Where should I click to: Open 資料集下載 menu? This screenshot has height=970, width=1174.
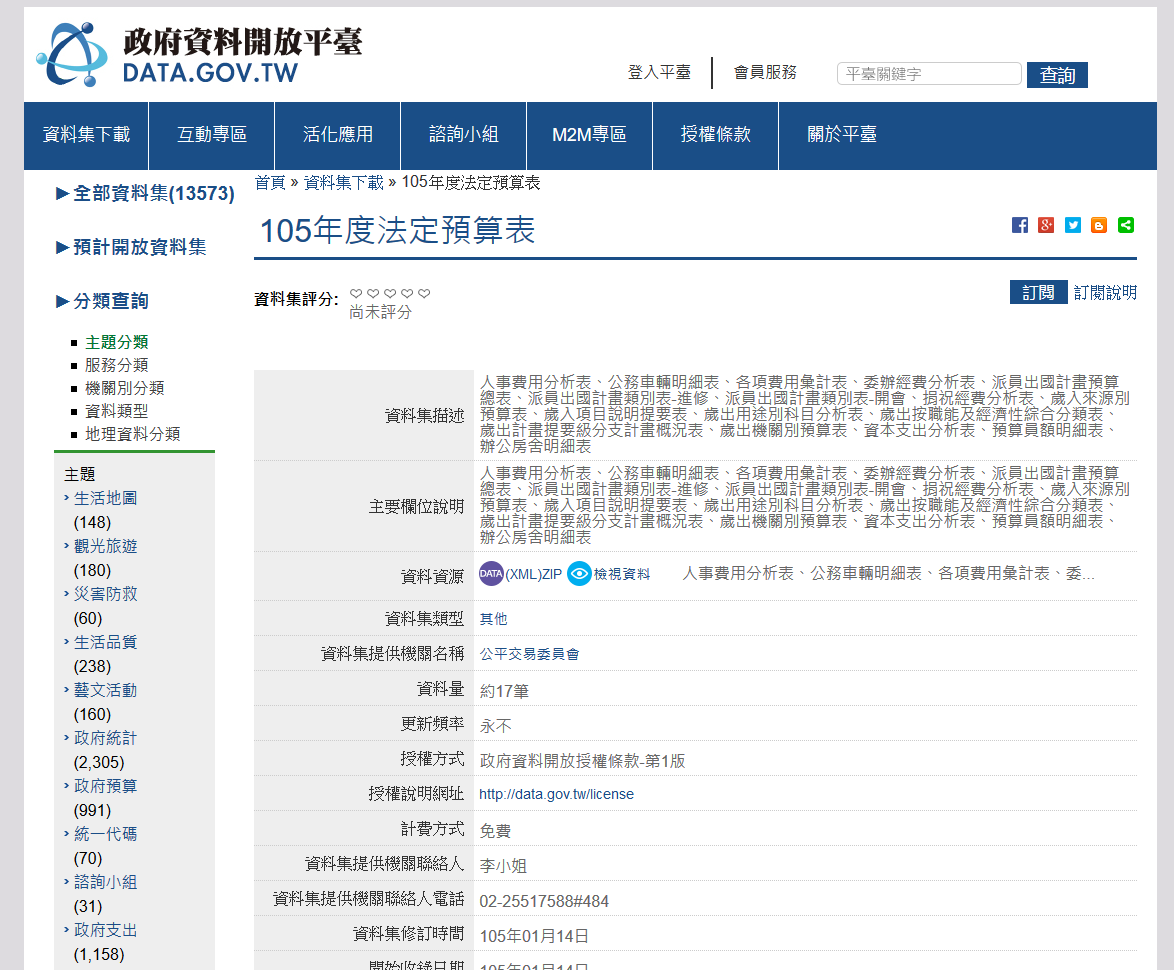[86, 135]
